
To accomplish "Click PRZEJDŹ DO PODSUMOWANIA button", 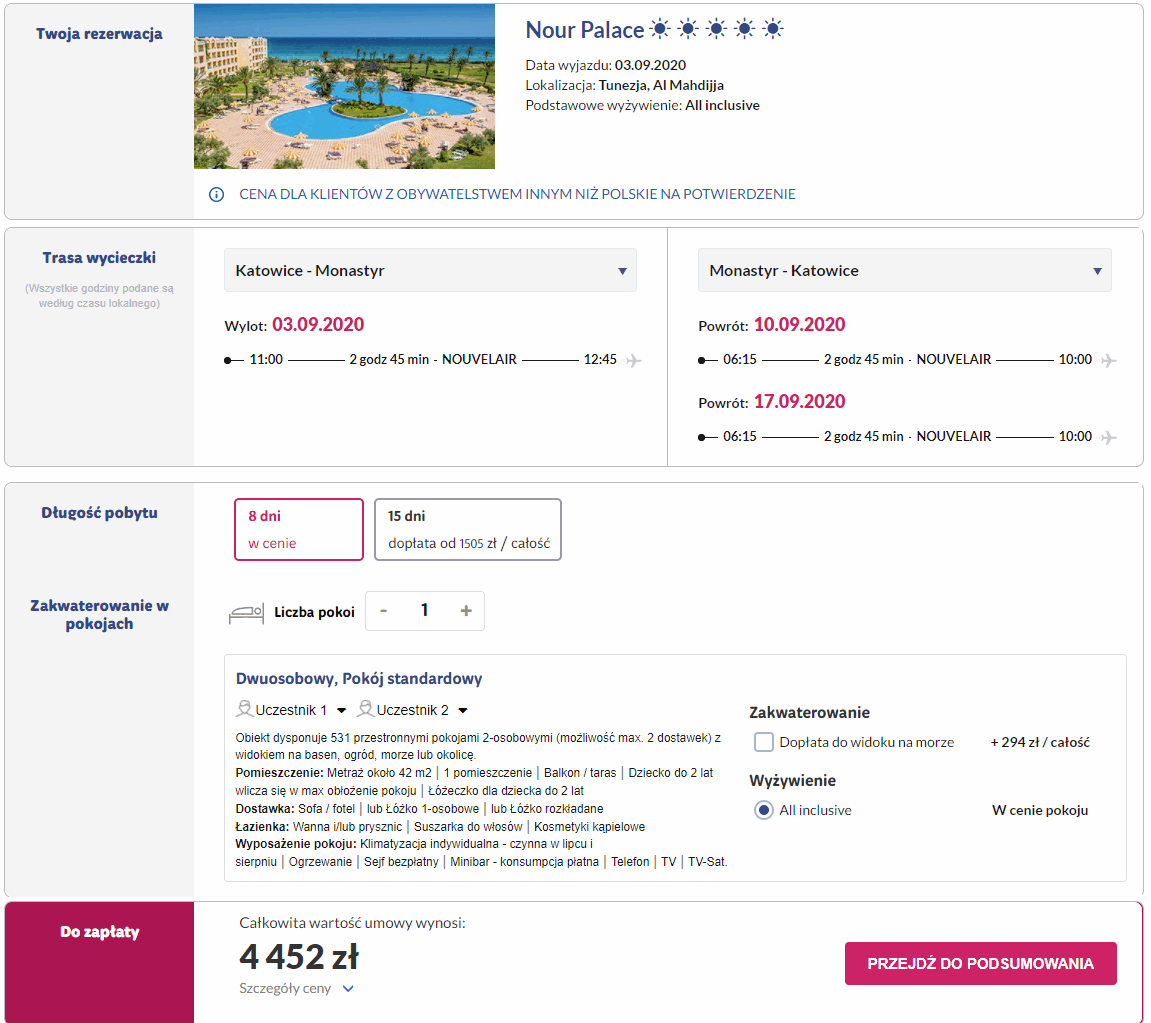I will pyautogui.click(x=980, y=964).
